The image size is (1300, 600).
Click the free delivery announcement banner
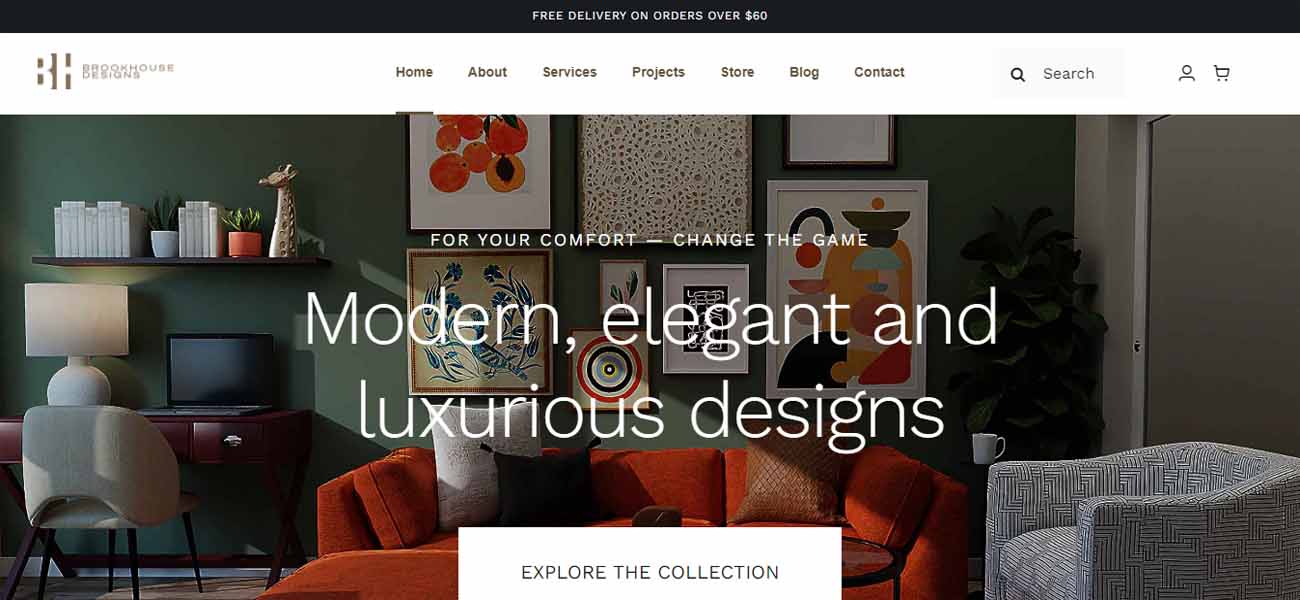650,16
